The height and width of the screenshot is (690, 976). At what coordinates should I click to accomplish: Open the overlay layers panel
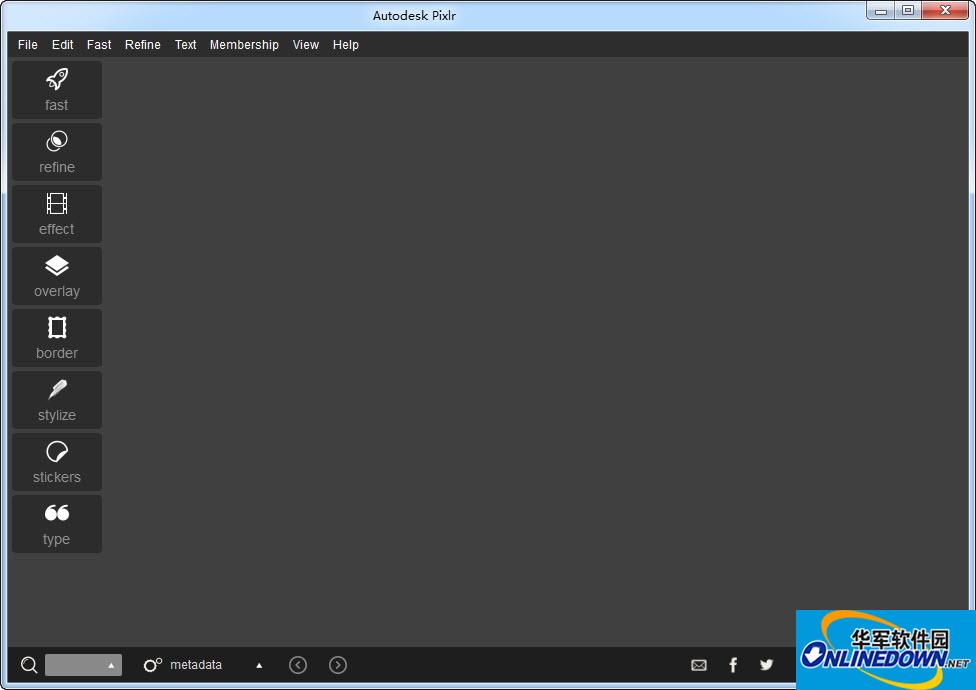(x=57, y=276)
